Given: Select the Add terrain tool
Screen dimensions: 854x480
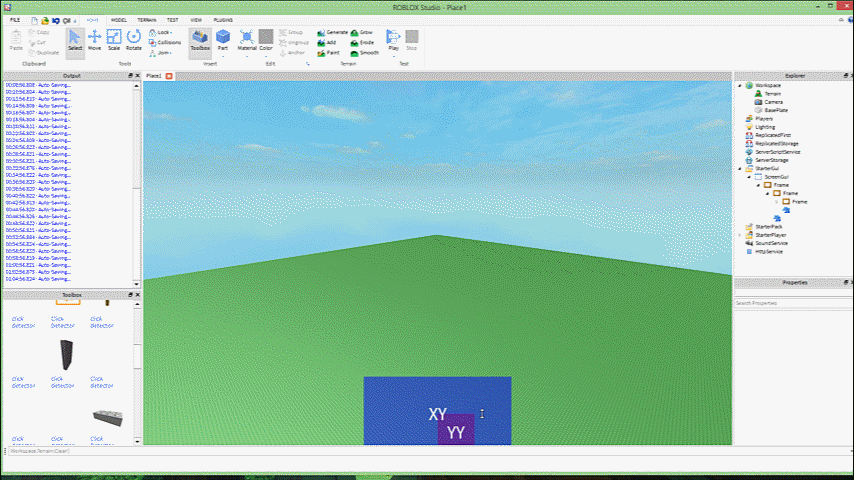Looking at the screenshot, I should [327, 42].
